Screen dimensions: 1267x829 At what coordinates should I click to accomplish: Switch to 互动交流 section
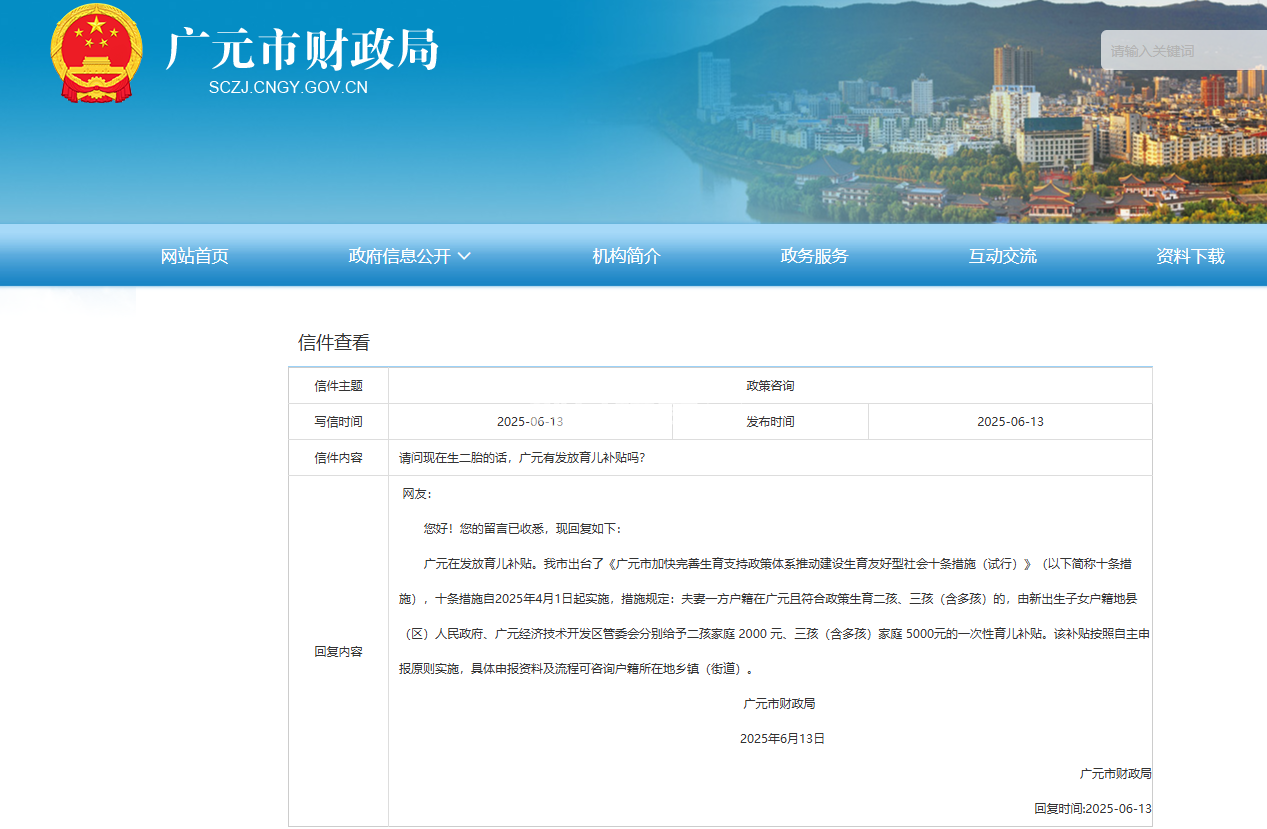[1002, 256]
